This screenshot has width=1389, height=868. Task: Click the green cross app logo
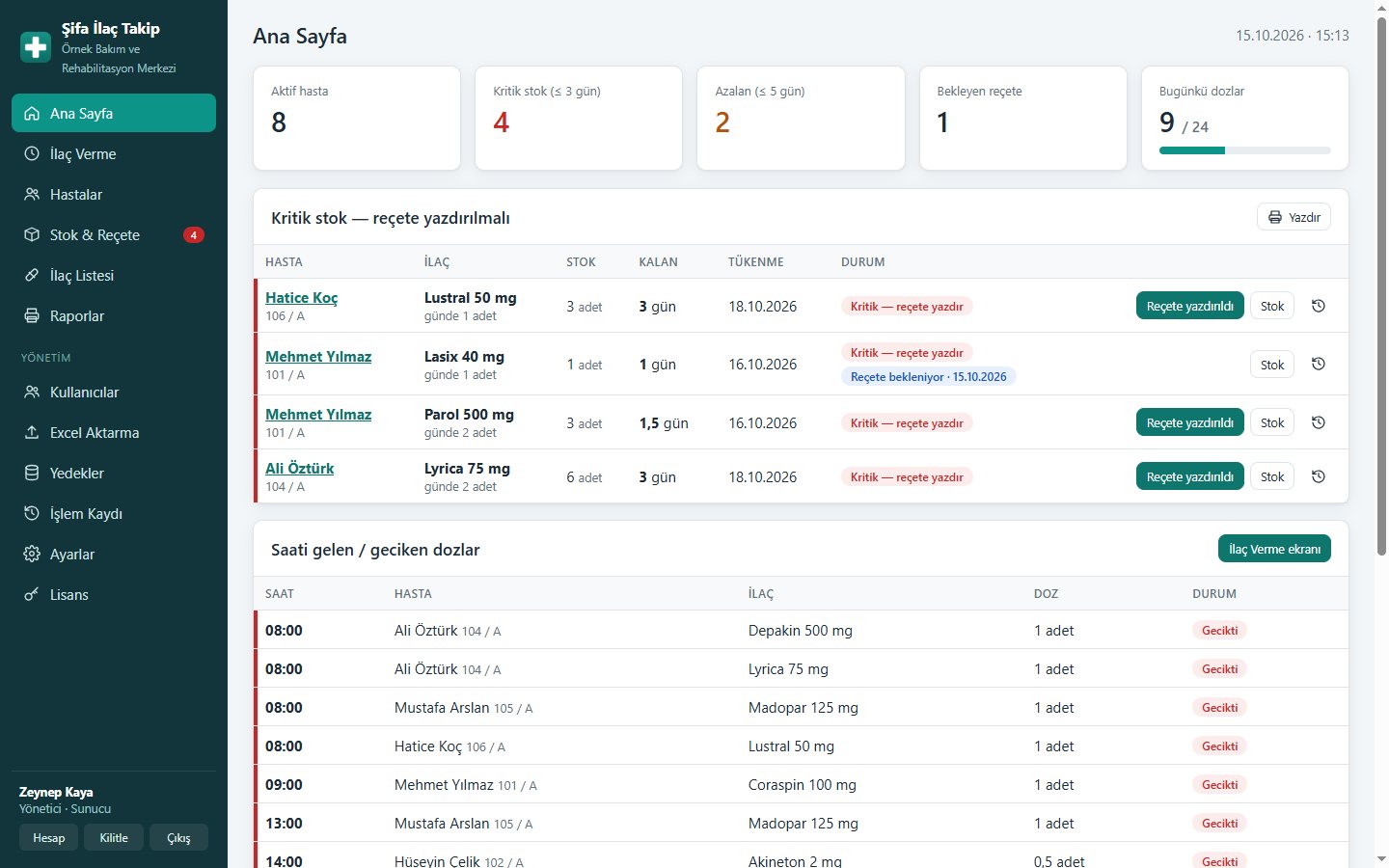(x=36, y=46)
